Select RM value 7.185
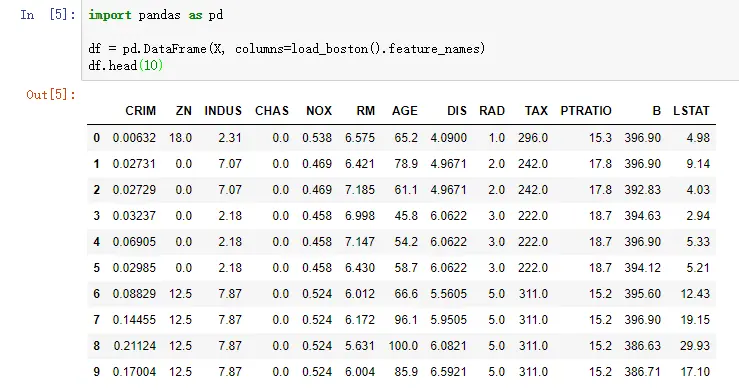This screenshot has height=390, width=739. 360,190
